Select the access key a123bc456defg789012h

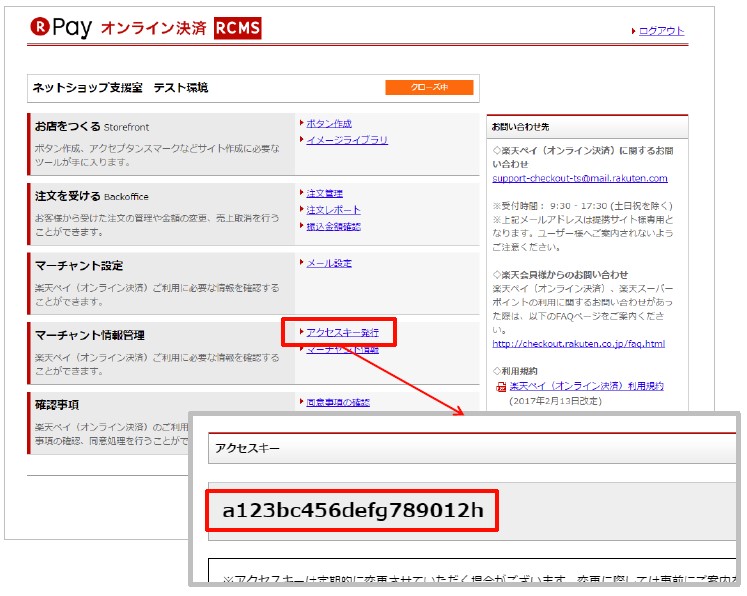click(x=353, y=510)
